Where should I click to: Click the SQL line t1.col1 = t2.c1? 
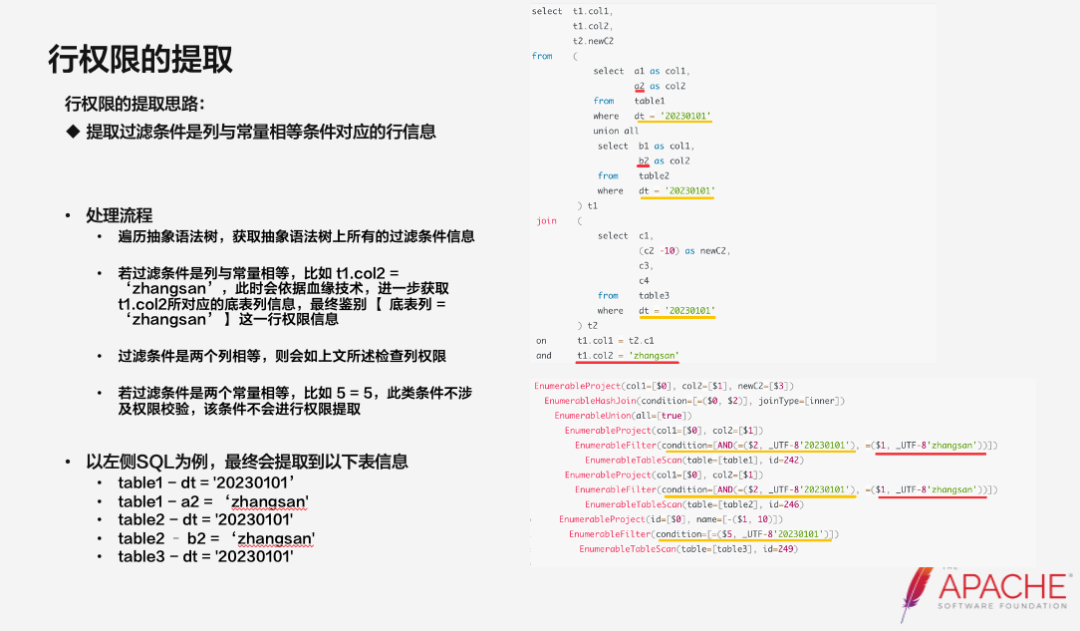(x=616, y=340)
